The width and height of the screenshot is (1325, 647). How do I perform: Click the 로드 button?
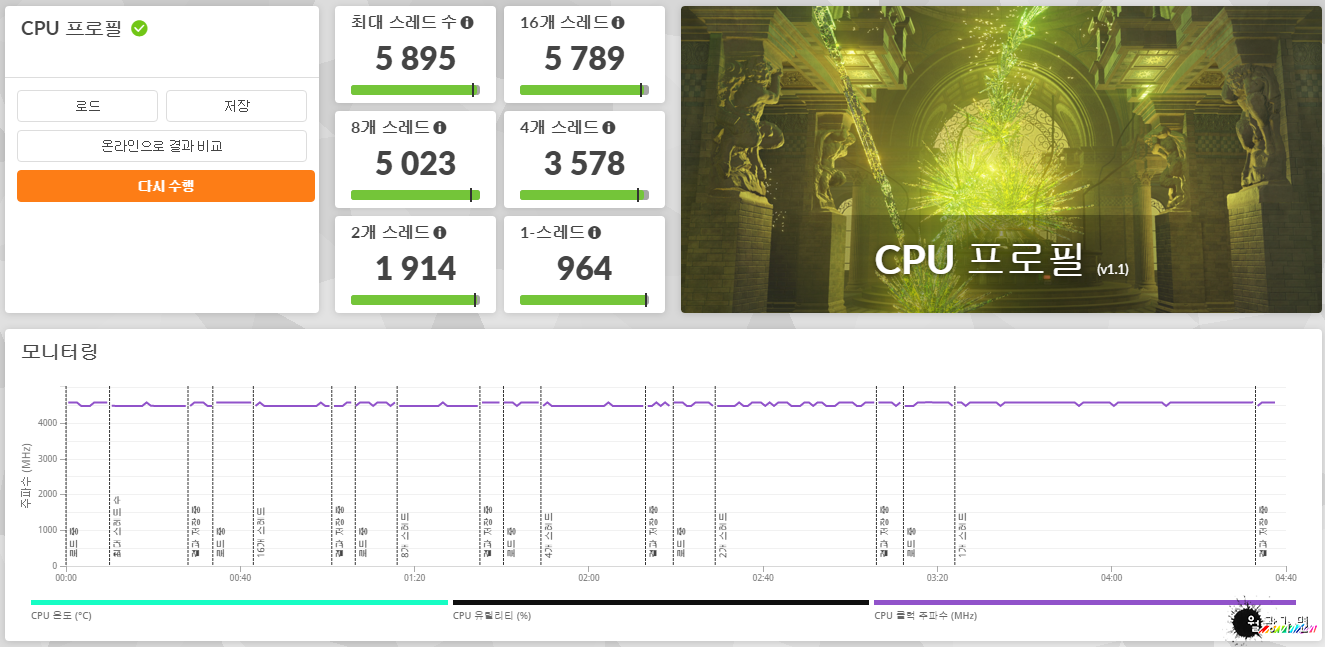[x=87, y=106]
